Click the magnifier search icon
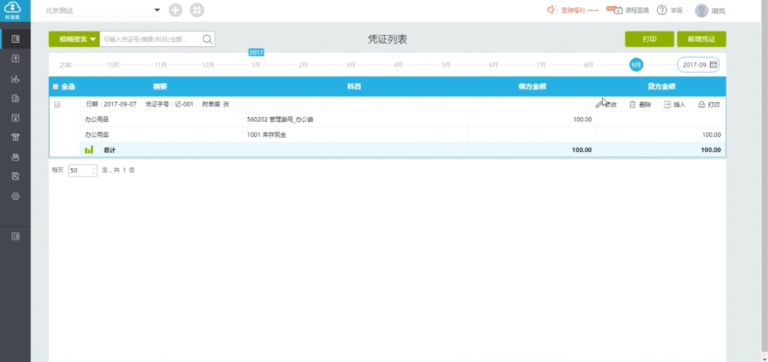 click(207, 39)
